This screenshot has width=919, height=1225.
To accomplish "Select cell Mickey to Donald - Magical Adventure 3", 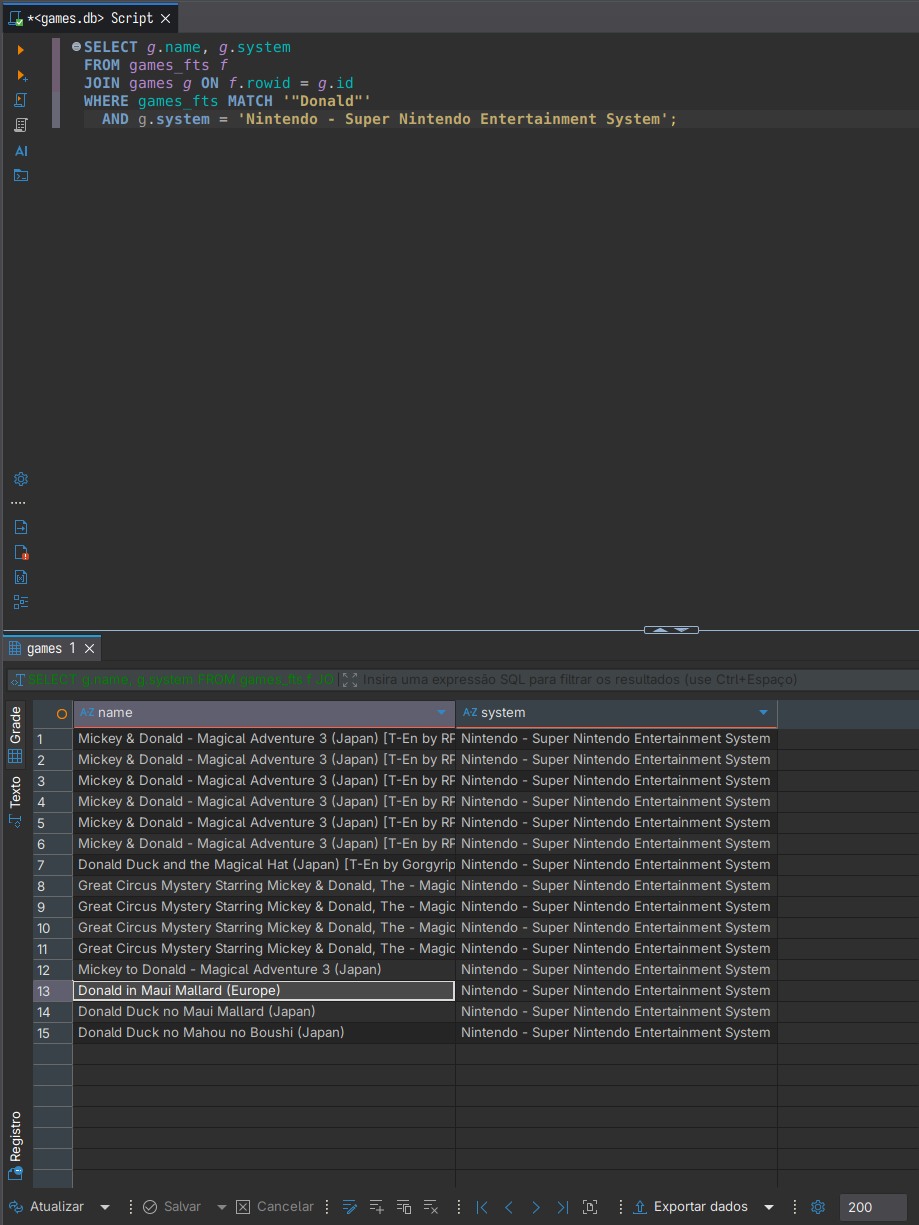I will click(x=264, y=970).
